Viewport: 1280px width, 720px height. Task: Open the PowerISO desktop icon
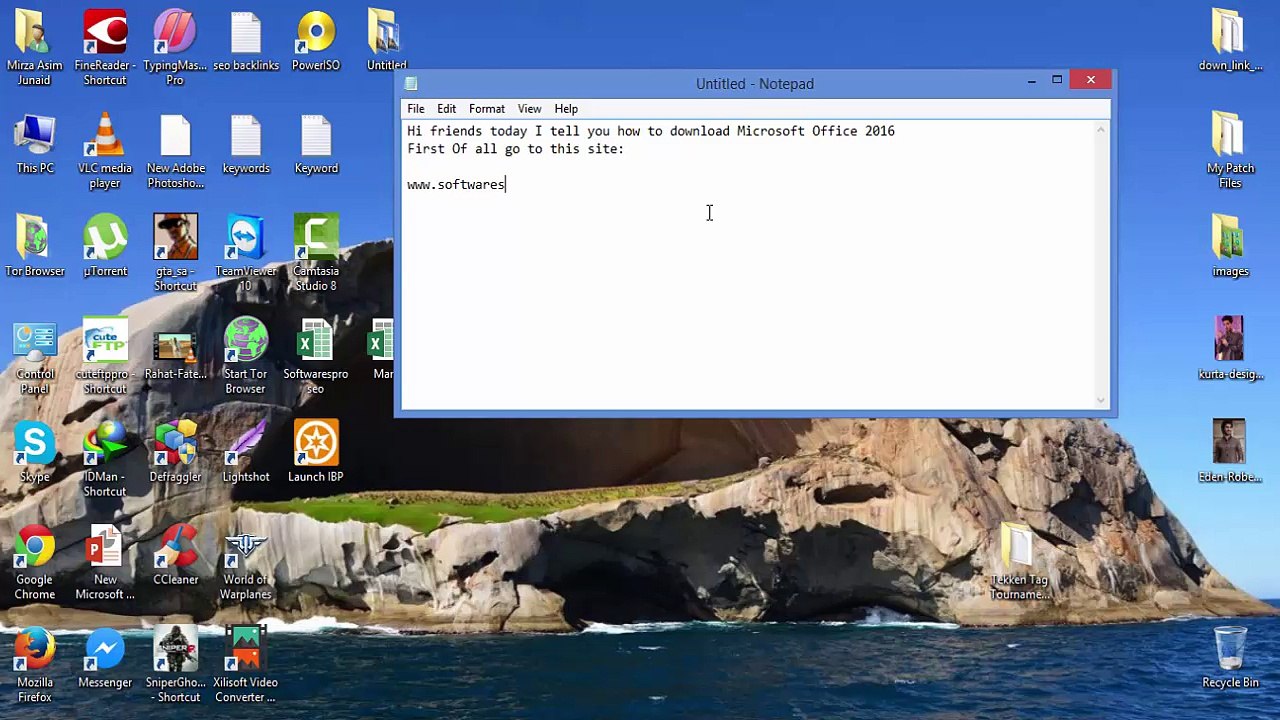pyautogui.click(x=316, y=41)
